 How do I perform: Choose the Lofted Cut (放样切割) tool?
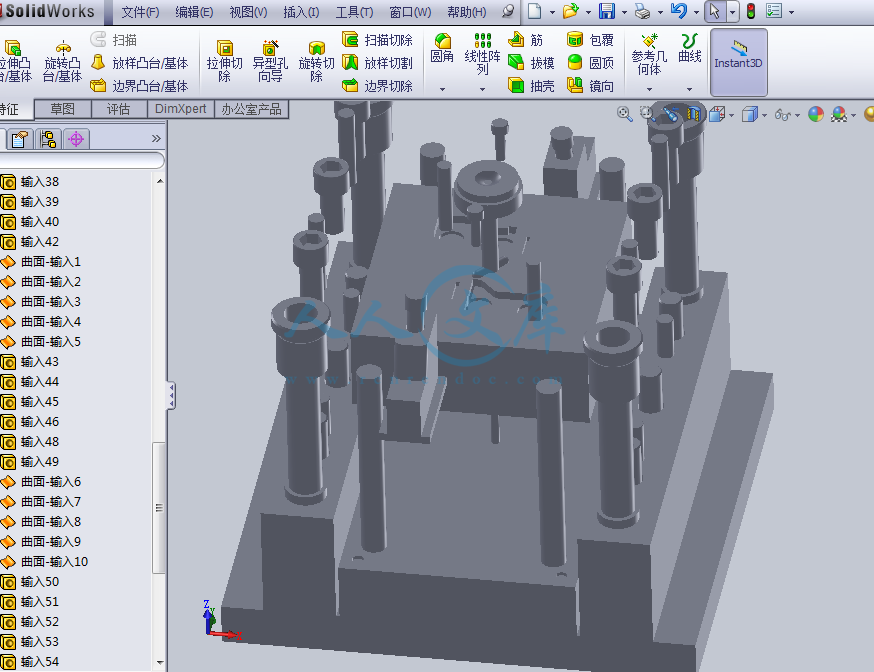pyautogui.click(x=377, y=63)
